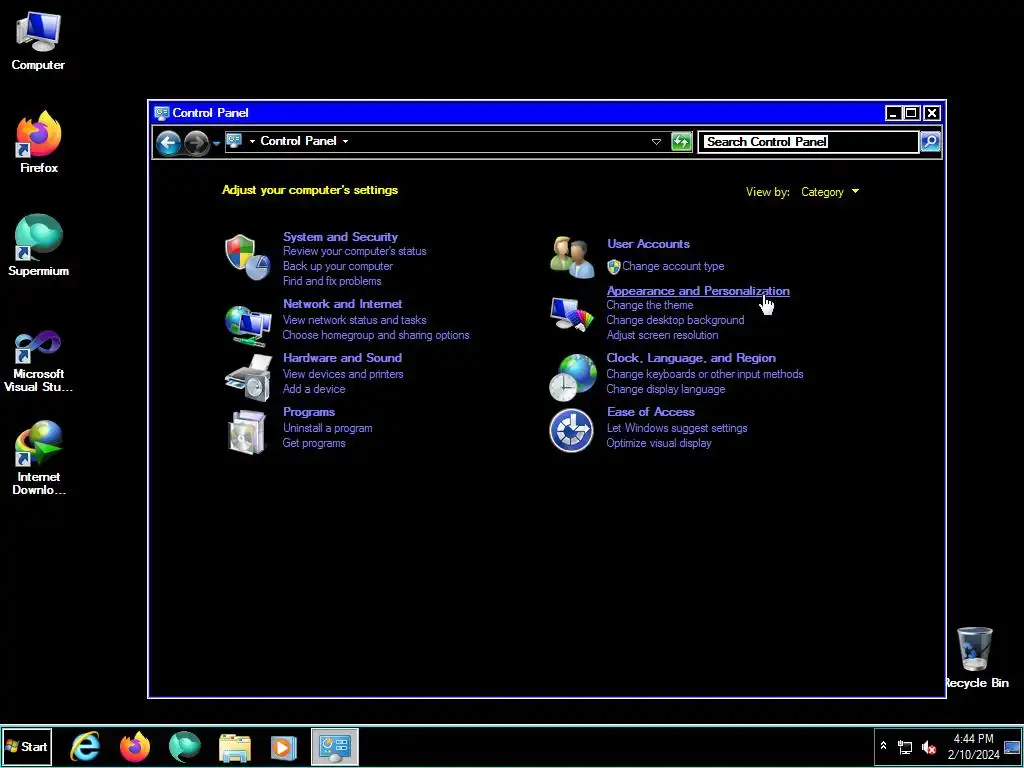Click Adjust screen resolution
The width and height of the screenshot is (1024, 768).
point(662,335)
